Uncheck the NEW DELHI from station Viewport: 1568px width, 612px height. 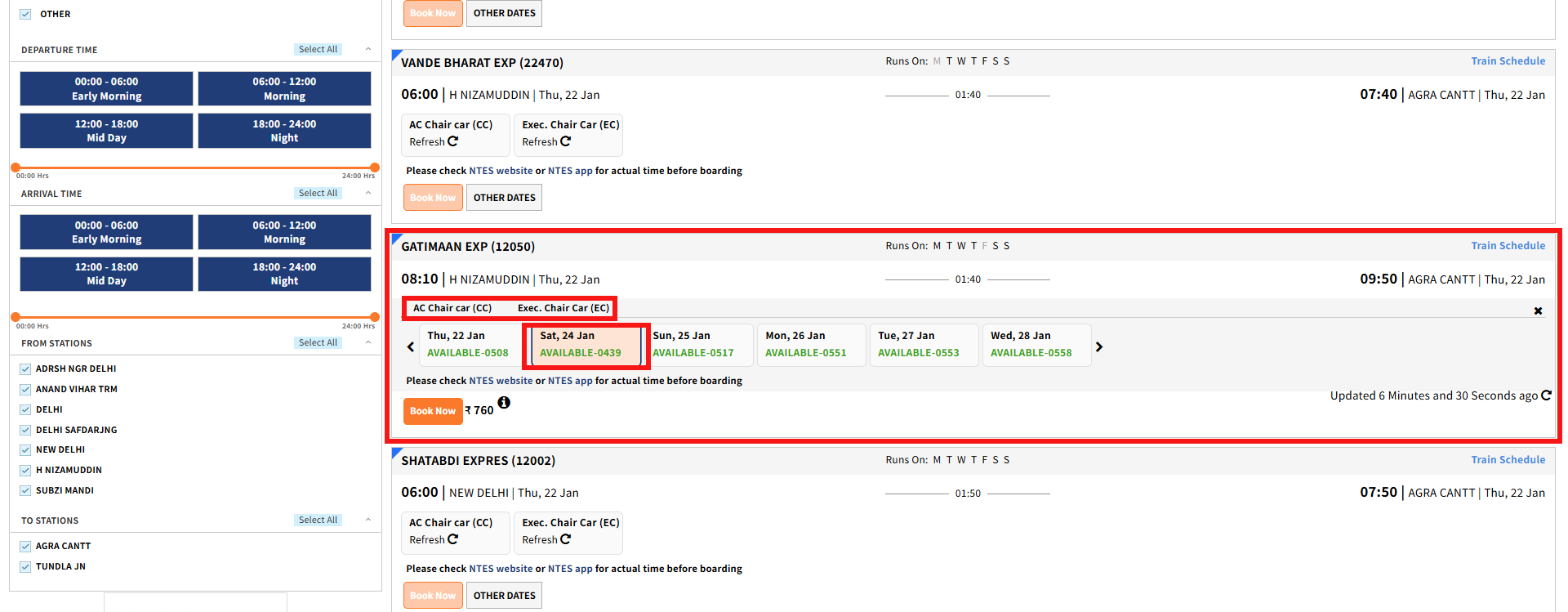point(25,450)
